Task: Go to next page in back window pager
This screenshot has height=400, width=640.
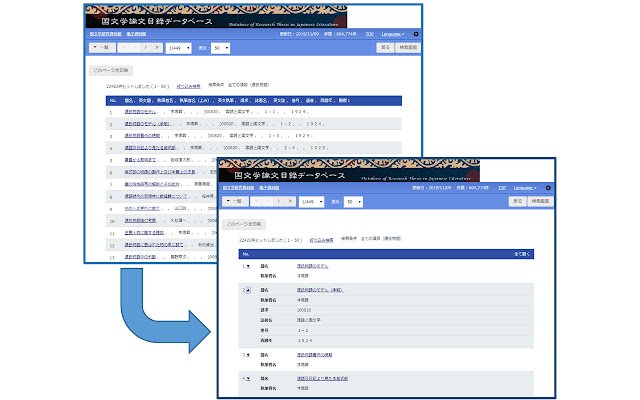Action: click(146, 48)
